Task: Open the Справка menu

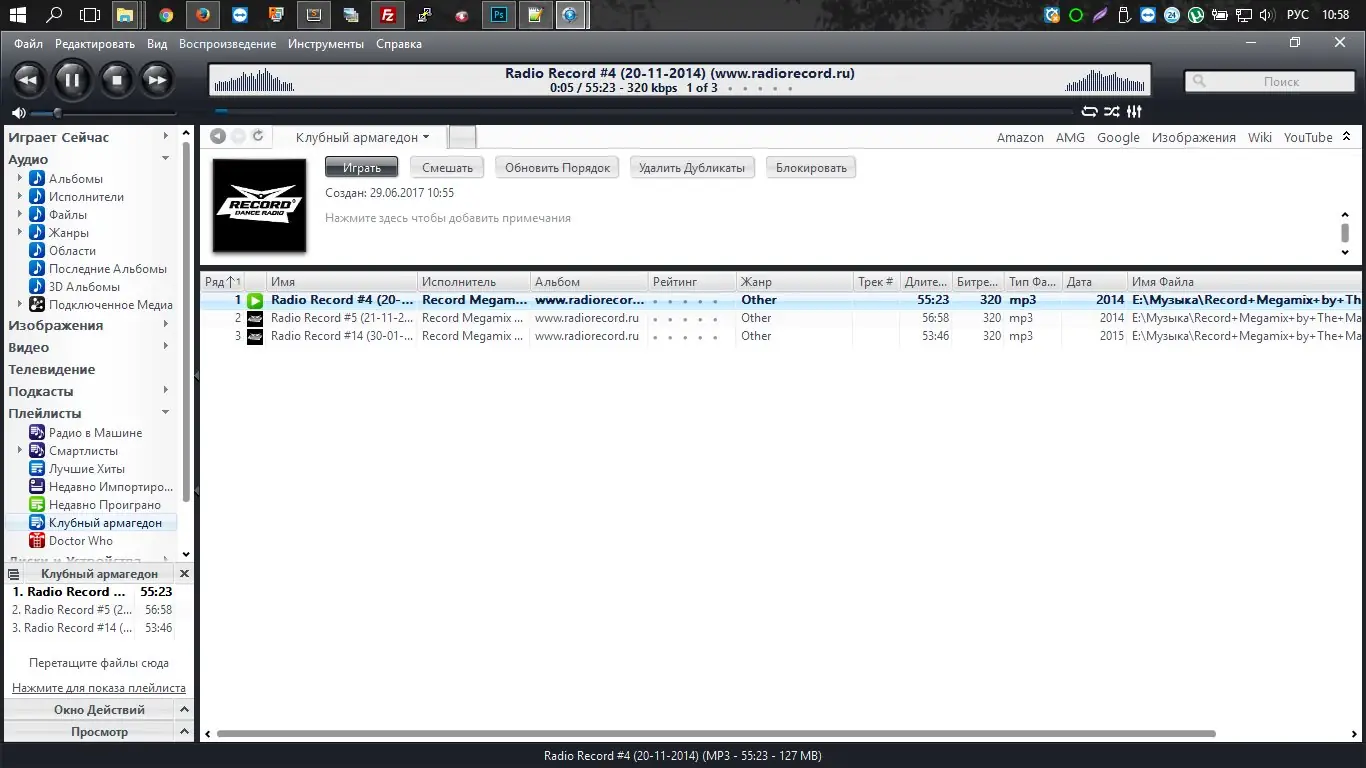Action: 399,44
